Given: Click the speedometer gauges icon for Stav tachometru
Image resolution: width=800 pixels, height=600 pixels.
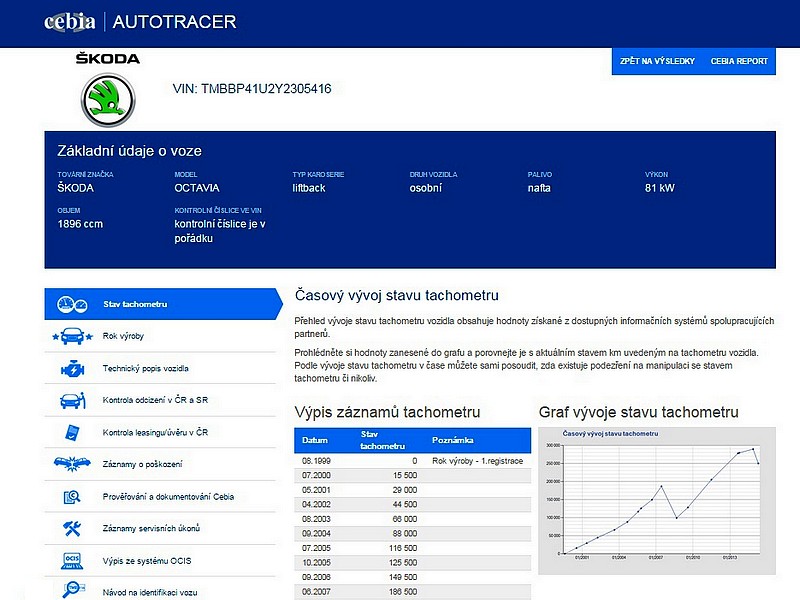Looking at the screenshot, I should pos(72,305).
